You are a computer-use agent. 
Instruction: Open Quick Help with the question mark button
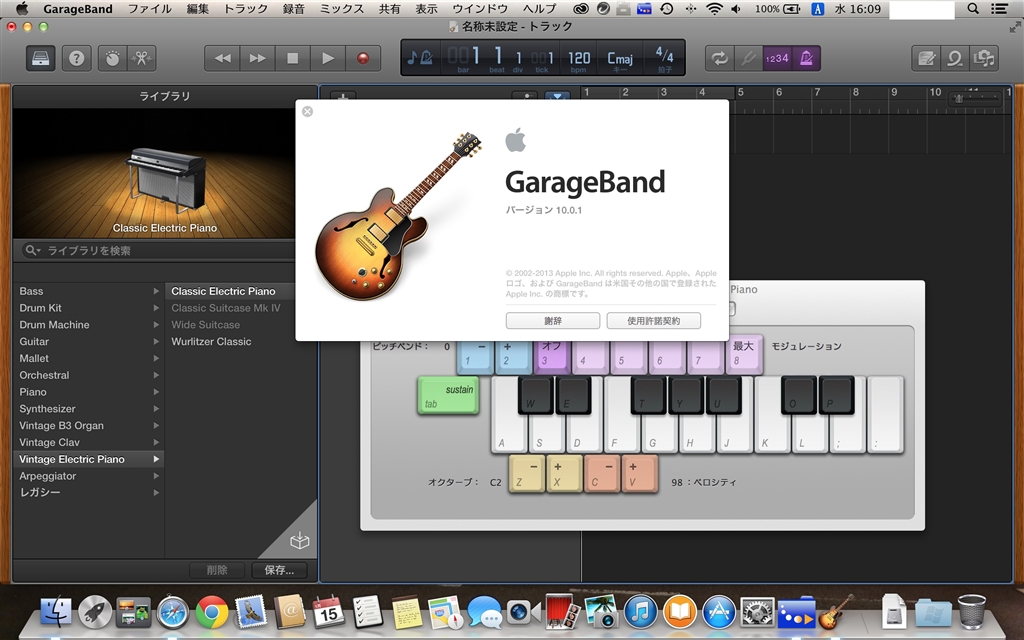(76, 58)
